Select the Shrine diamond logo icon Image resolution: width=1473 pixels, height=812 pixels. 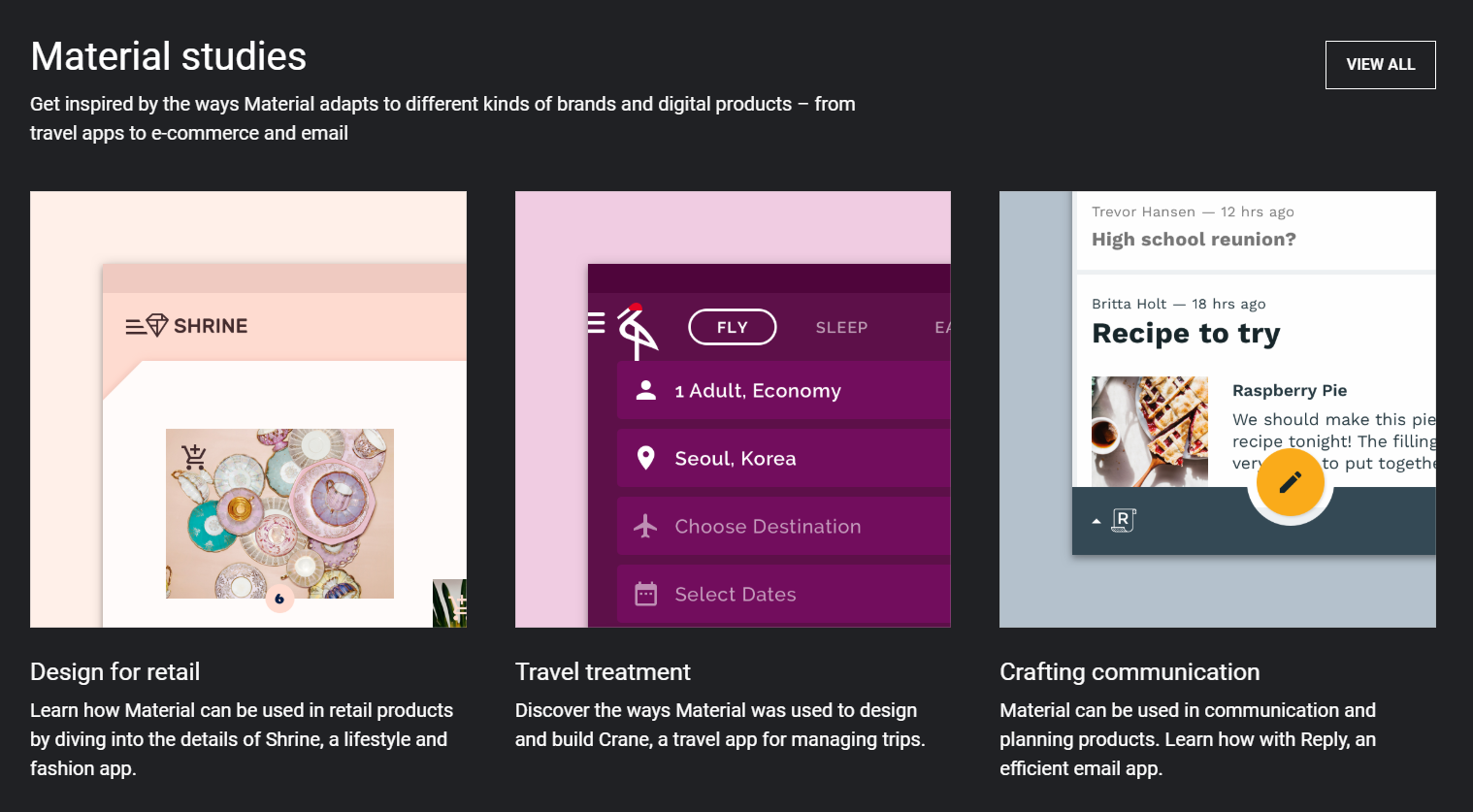pos(156,325)
